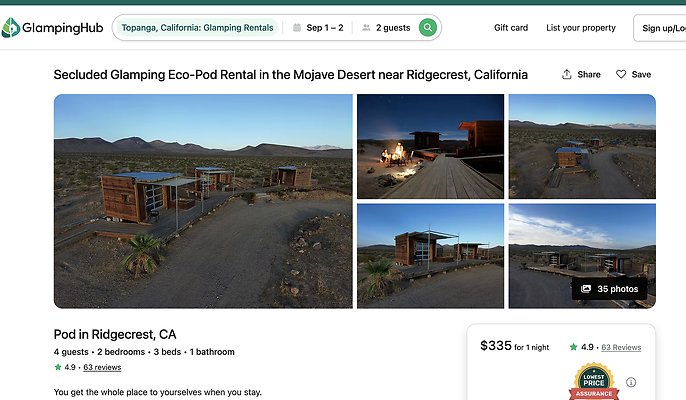Open the 35 photos gallery button

(609, 289)
